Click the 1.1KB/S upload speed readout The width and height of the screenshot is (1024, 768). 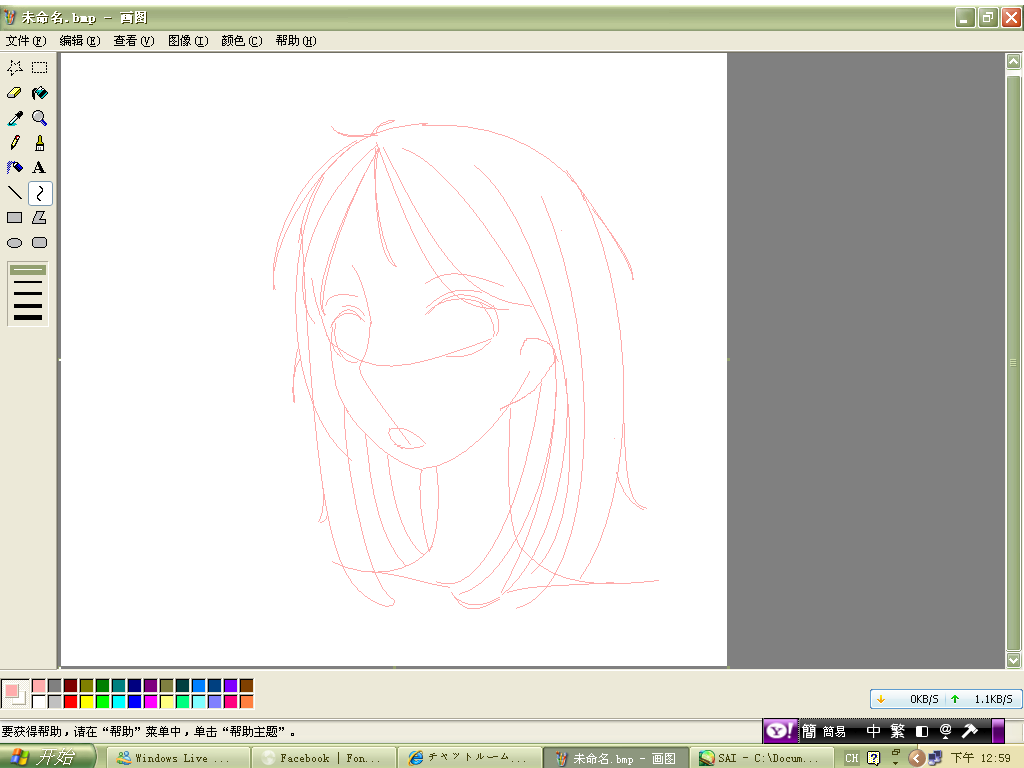pos(993,699)
